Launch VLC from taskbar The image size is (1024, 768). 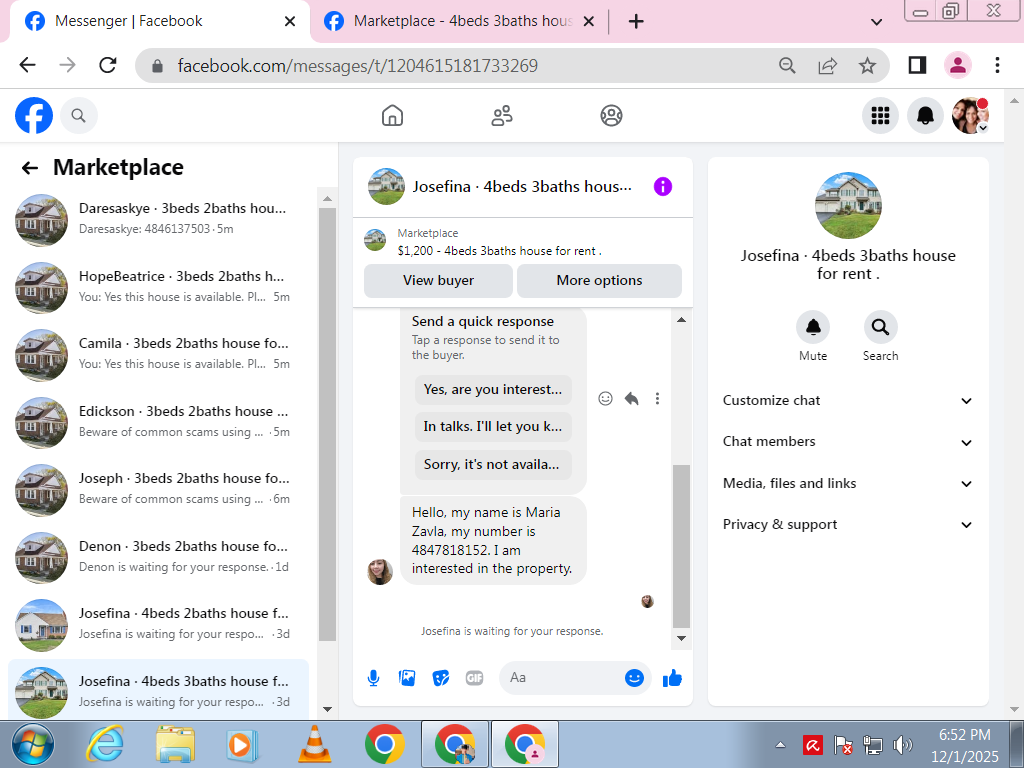(x=314, y=744)
